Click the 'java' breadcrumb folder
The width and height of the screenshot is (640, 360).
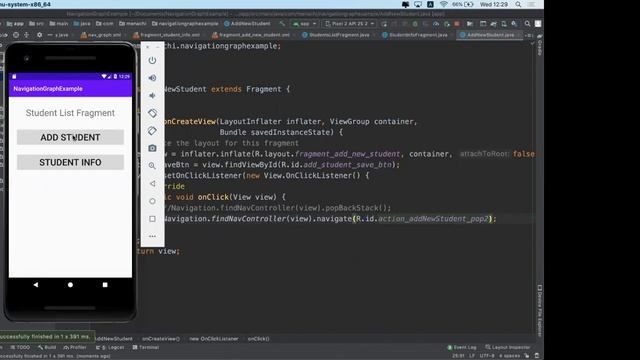[82, 24]
